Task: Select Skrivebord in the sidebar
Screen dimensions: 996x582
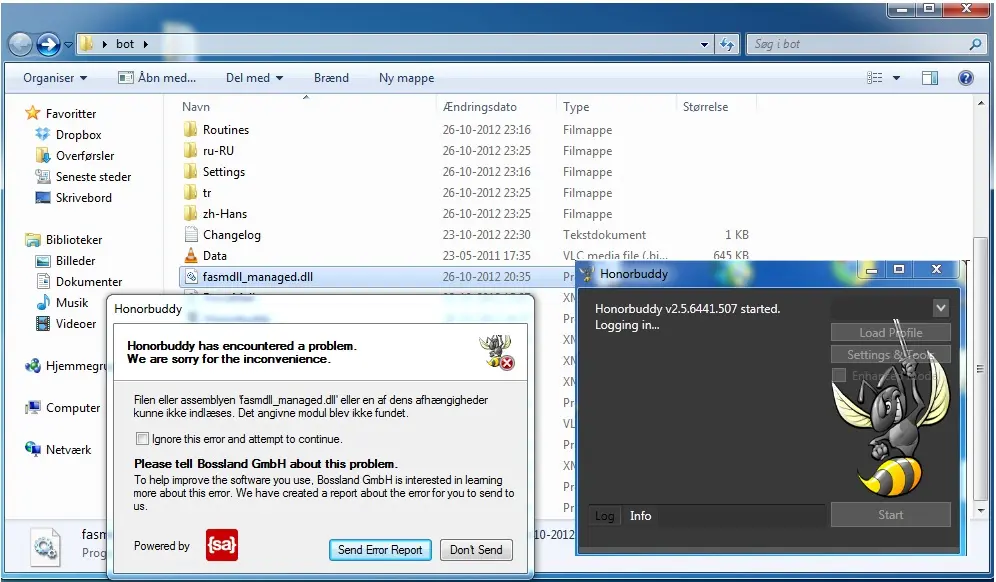Action: click(74, 198)
